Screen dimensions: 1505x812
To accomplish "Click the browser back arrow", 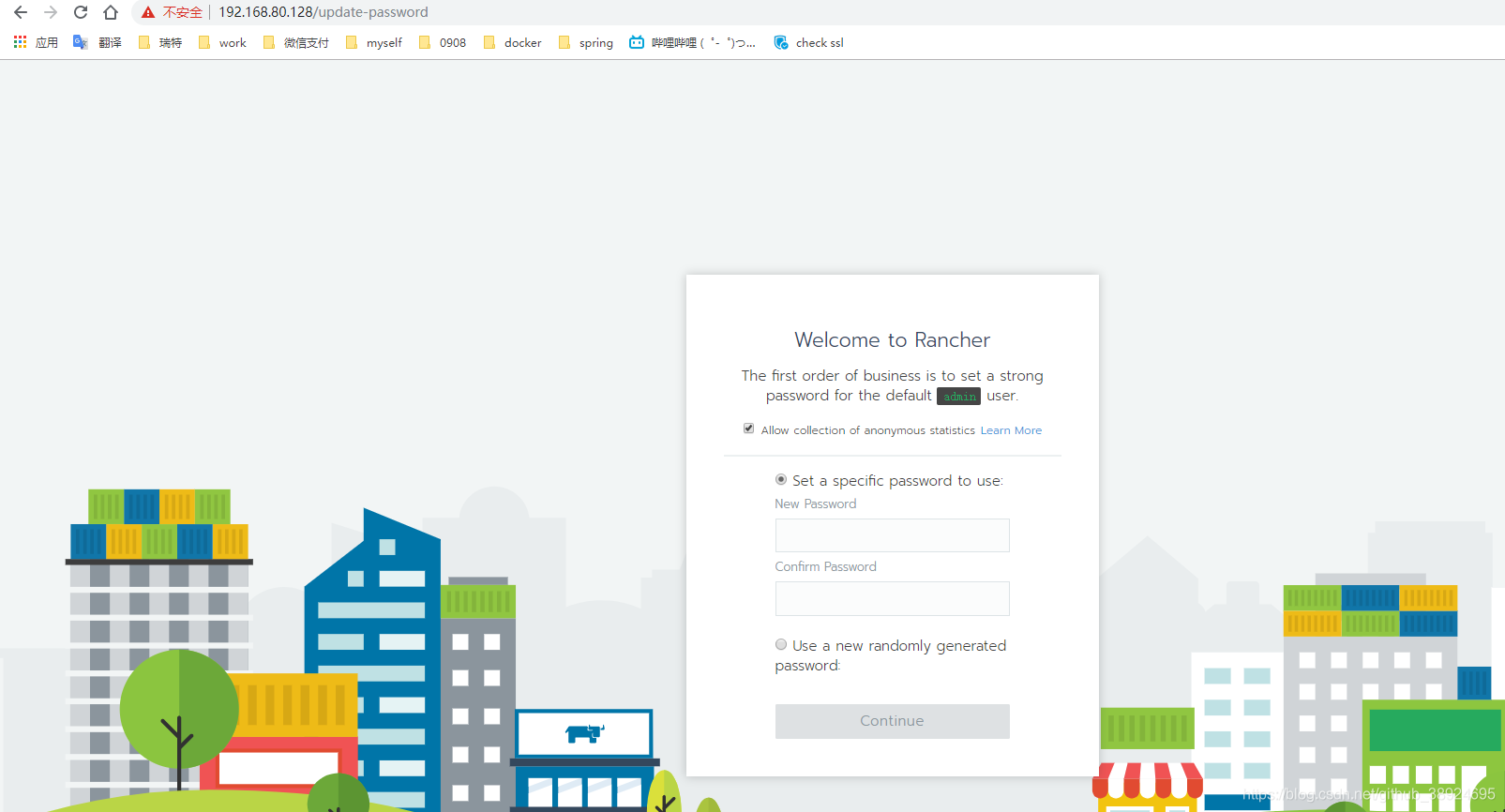I will click(x=21, y=12).
